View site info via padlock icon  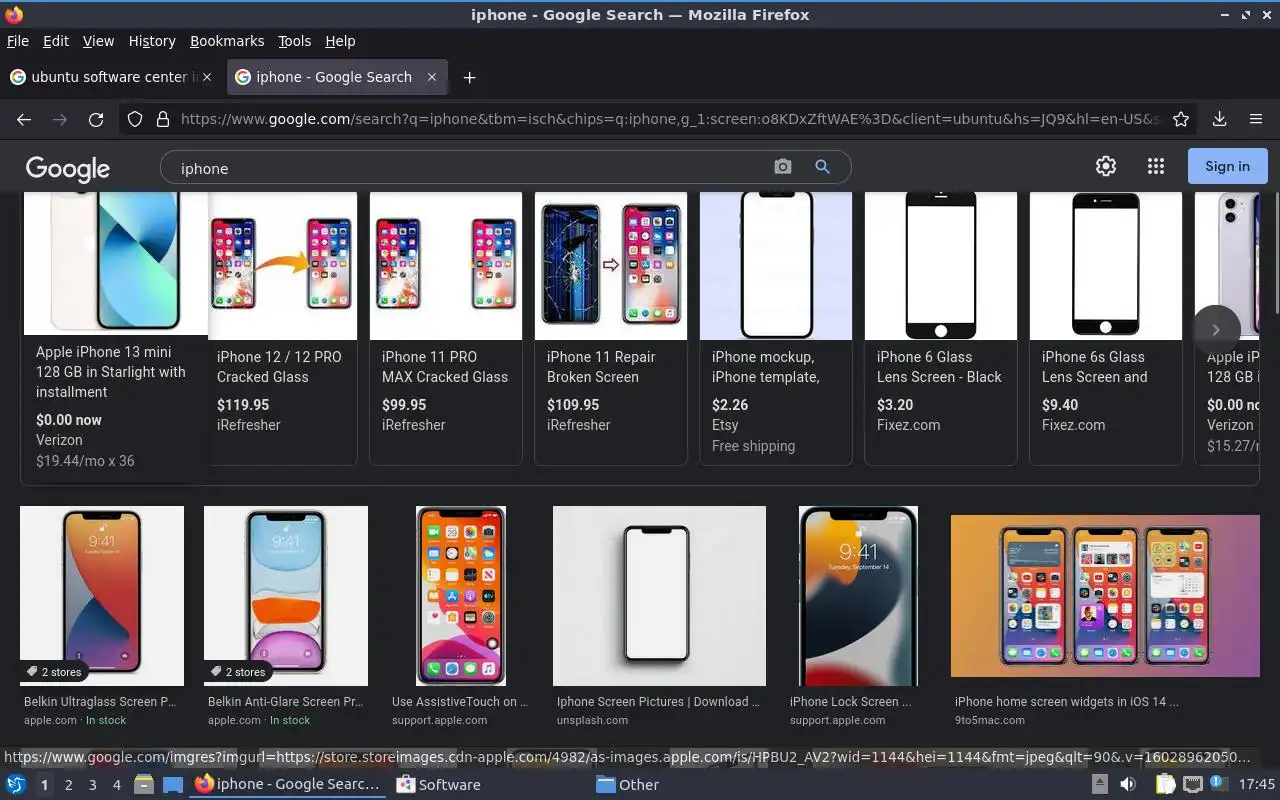(x=163, y=119)
